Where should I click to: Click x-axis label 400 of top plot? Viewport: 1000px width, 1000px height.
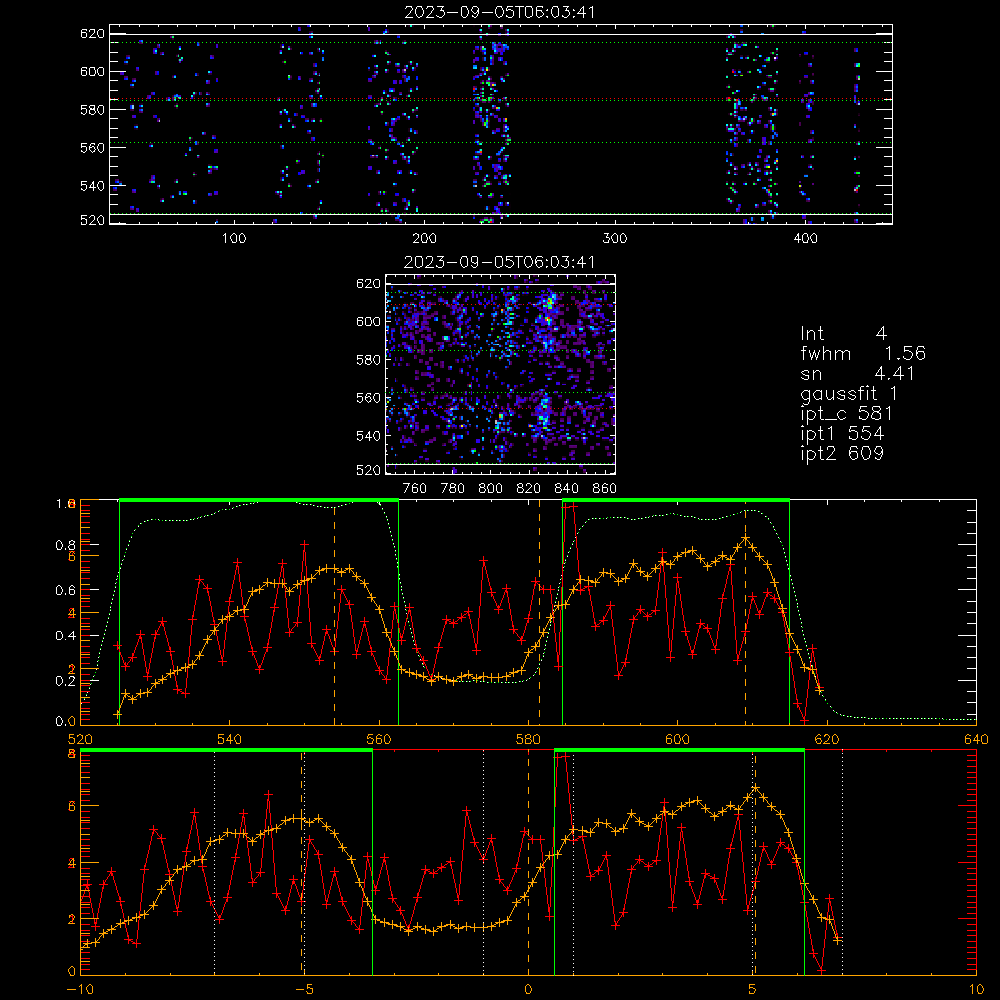[805, 238]
